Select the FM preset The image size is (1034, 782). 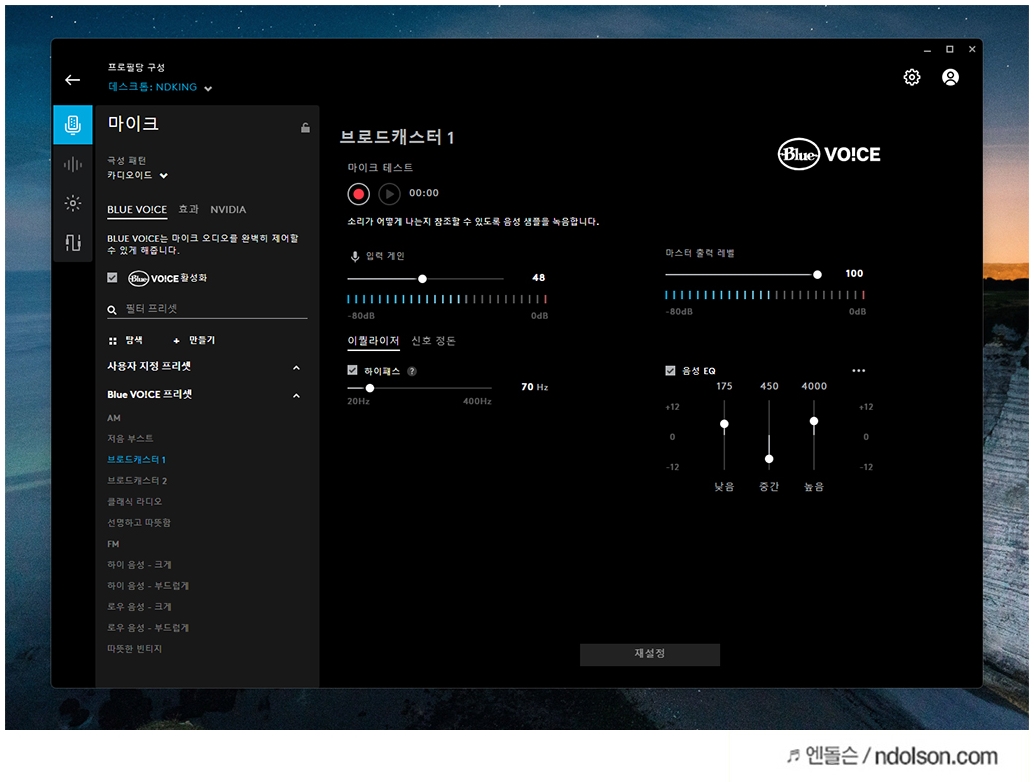tap(113, 544)
